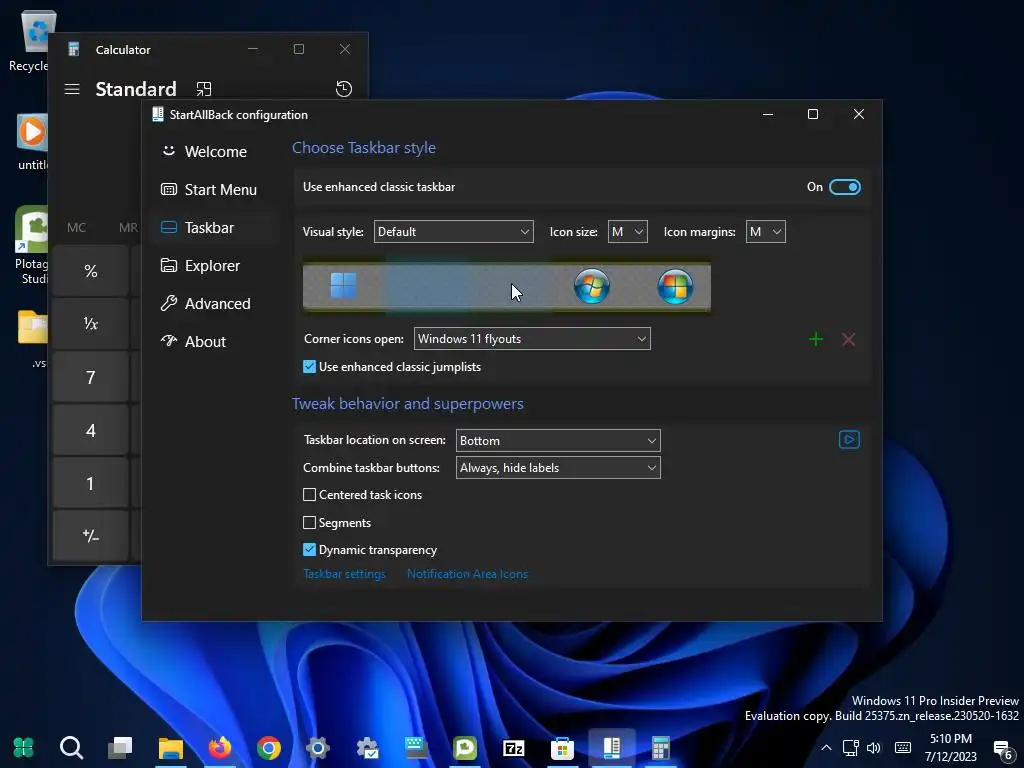Open the About section
This screenshot has height=768, width=1024.
coord(215,342)
